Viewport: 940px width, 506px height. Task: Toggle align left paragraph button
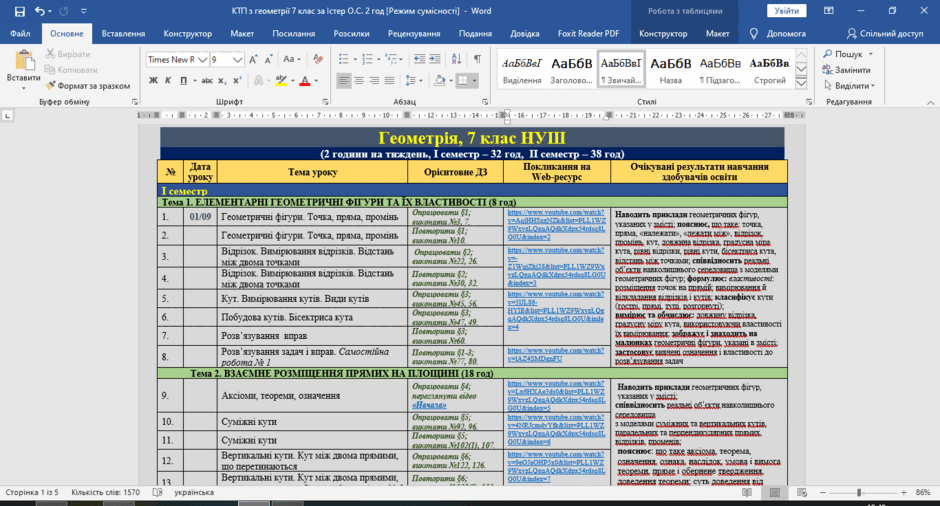tap(344, 80)
